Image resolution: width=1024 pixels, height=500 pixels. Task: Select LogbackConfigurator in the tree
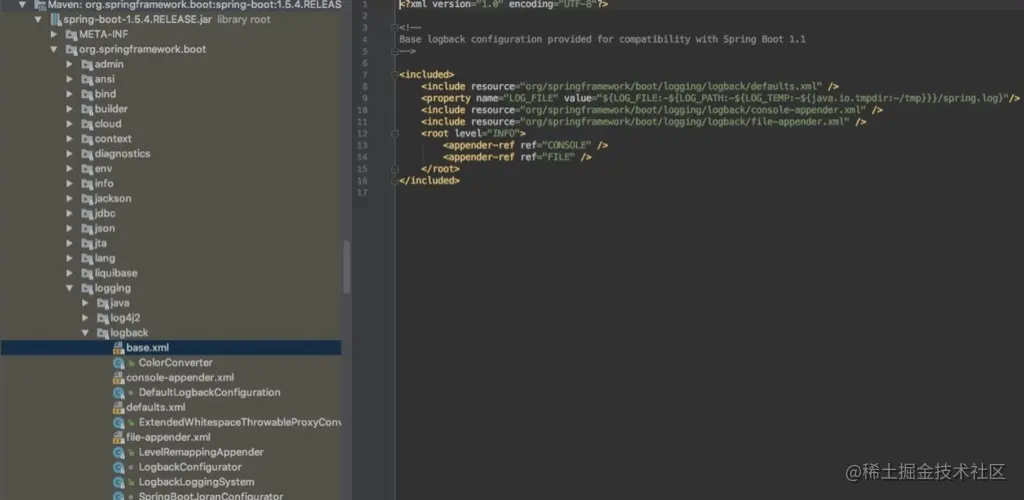[190, 467]
